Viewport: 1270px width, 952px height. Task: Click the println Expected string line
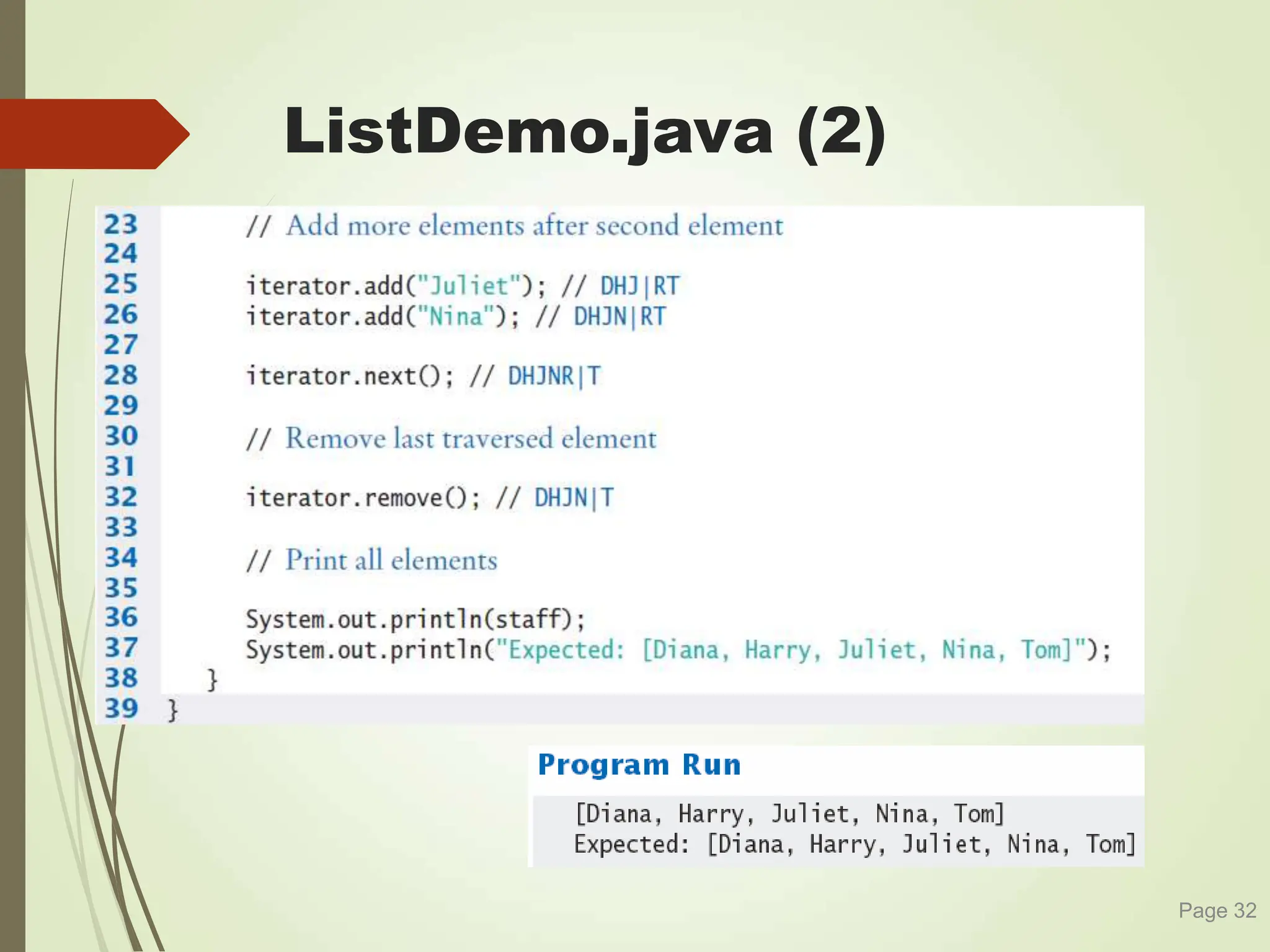click(678, 650)
